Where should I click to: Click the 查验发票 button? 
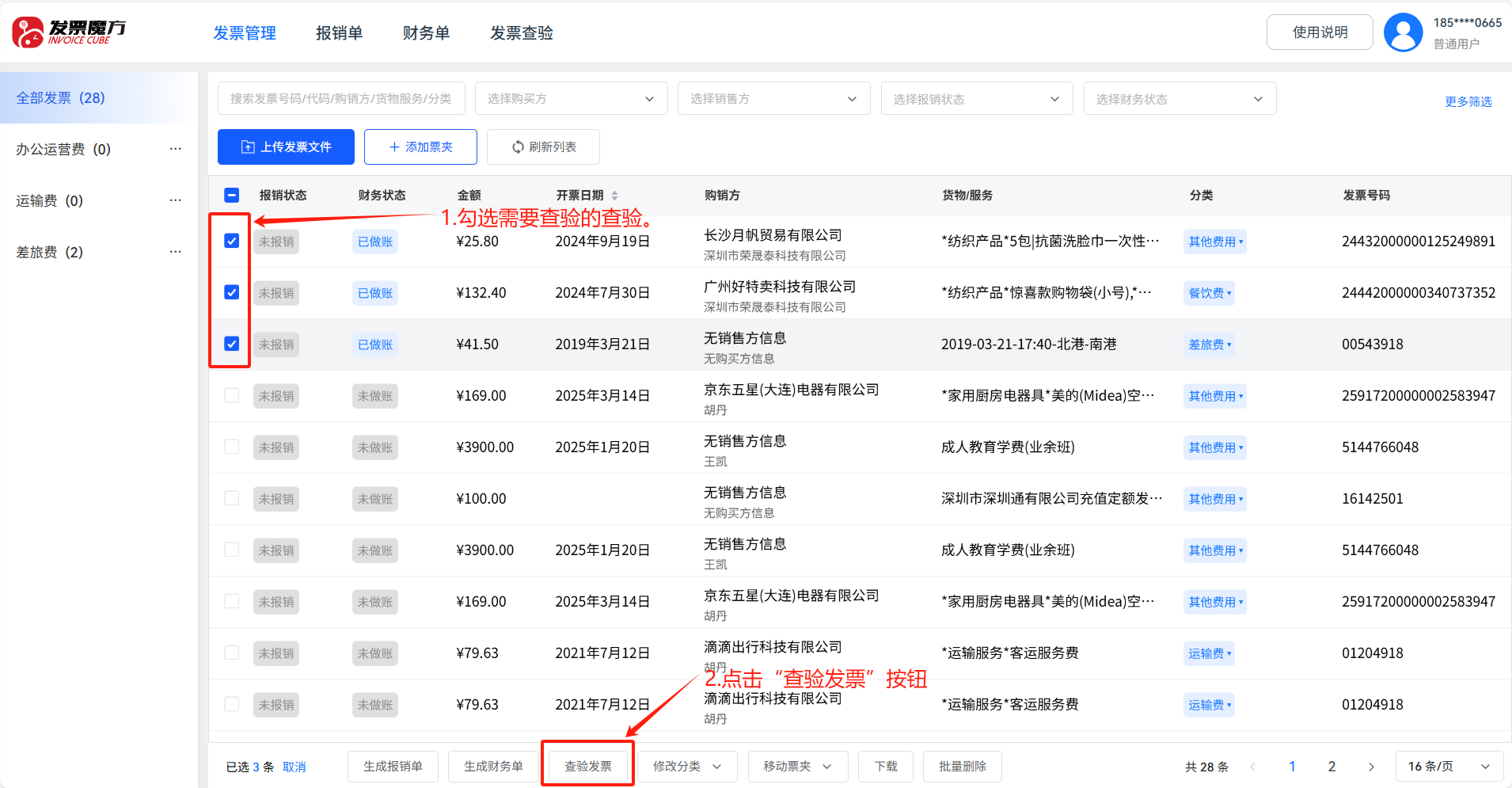pos(587,767)
